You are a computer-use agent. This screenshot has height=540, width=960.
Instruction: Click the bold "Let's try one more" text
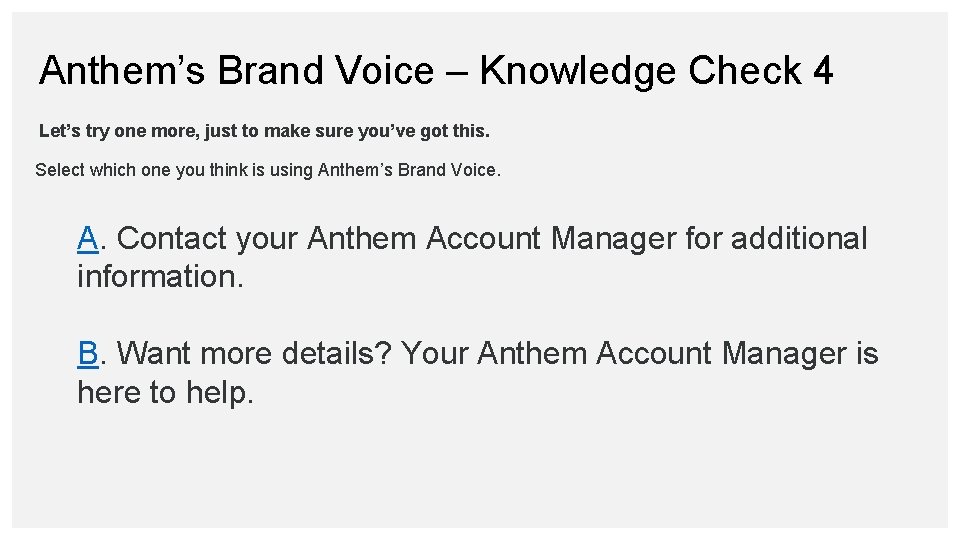coord(112,131)
